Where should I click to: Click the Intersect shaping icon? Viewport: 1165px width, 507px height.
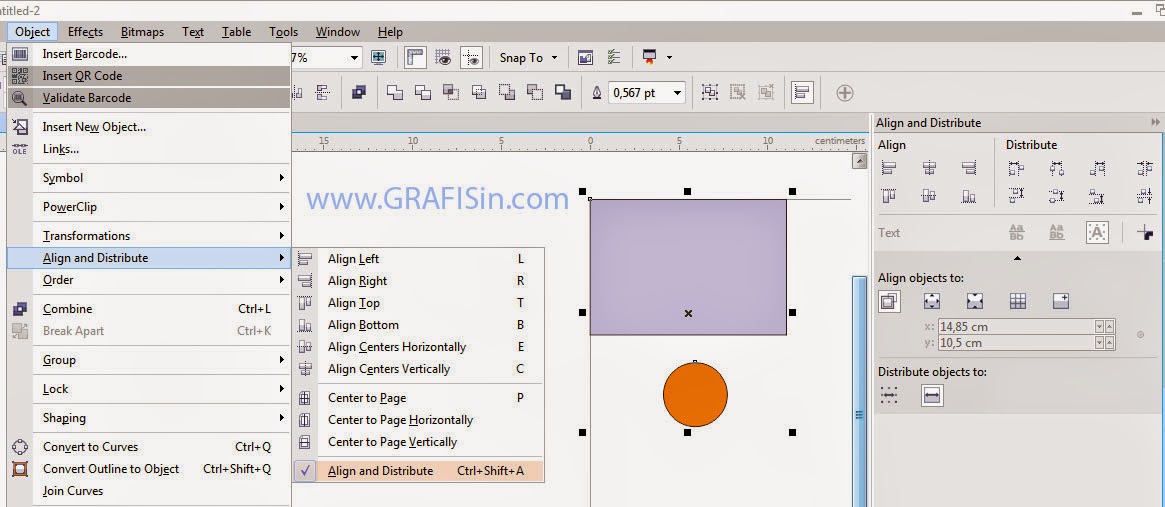[451, 92]
